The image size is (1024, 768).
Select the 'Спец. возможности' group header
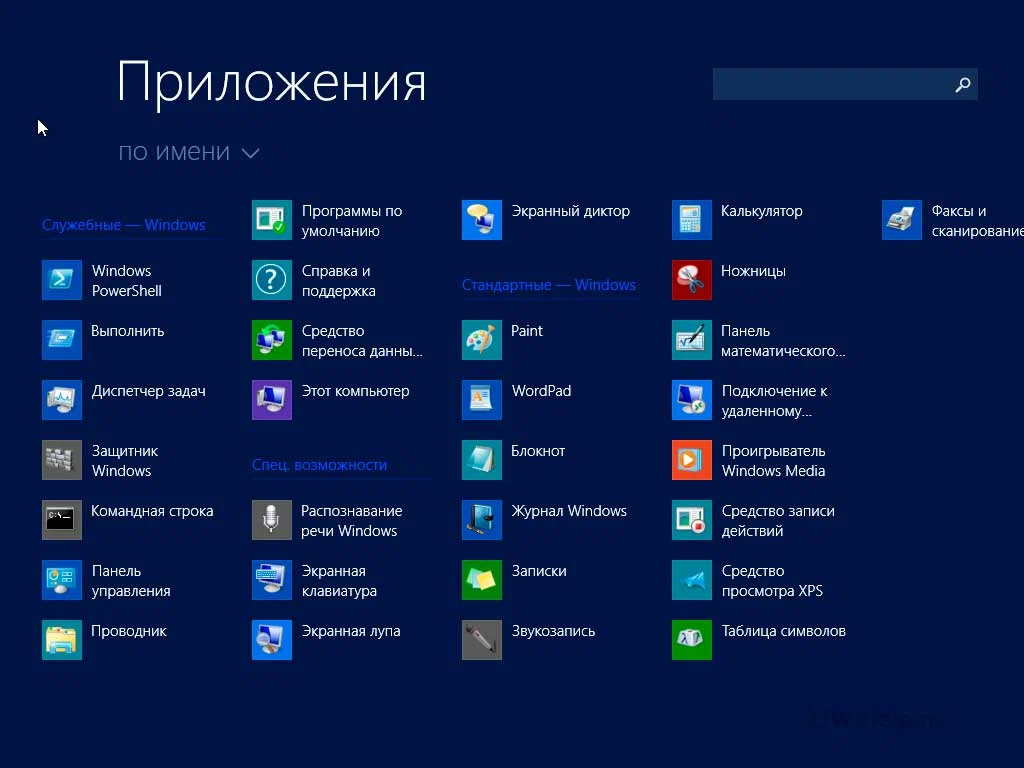(319, 465)
